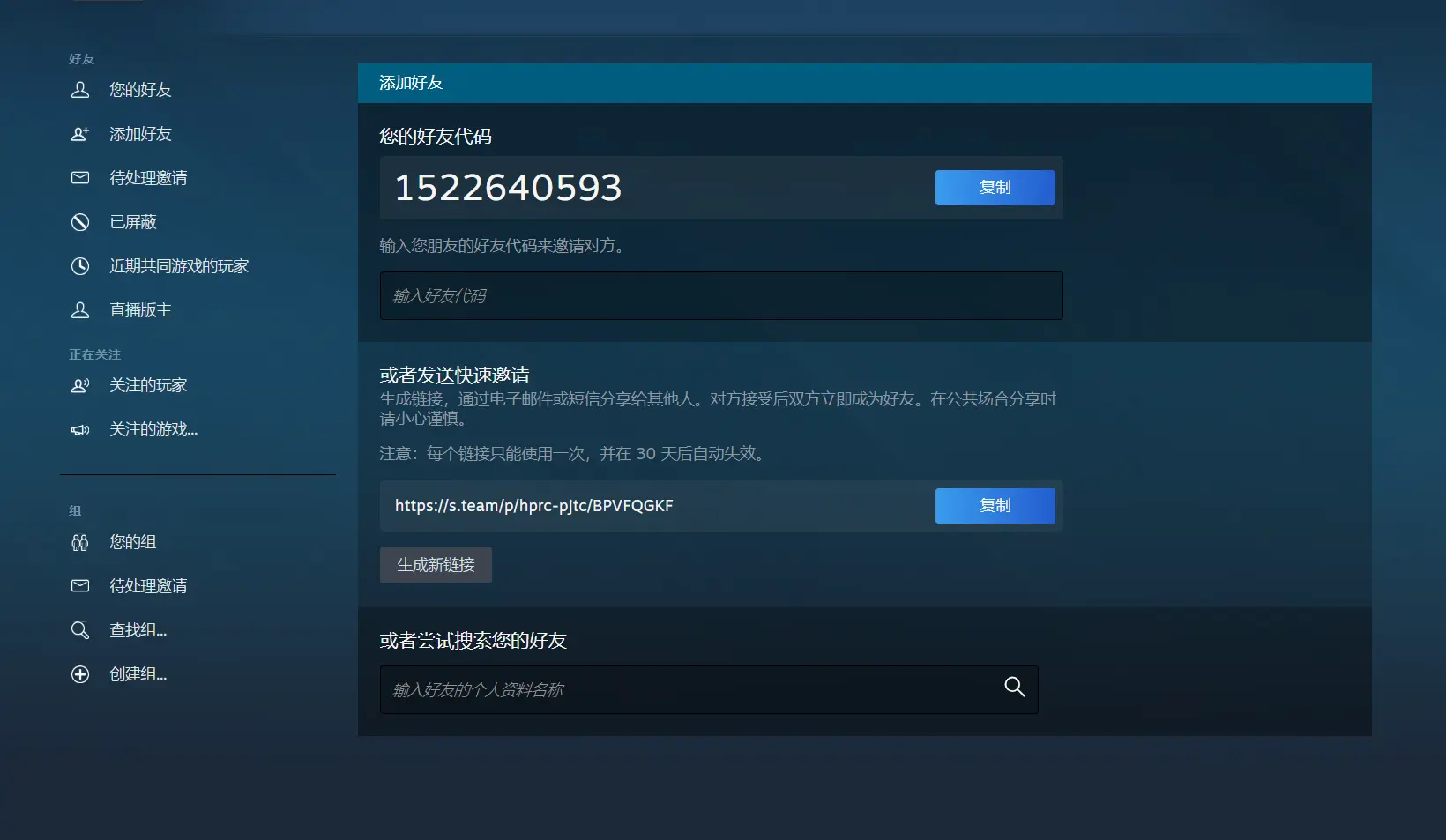Screen dimensions: 1446x840
Task: Click the friend code number 1522640593
Action: tap(508, 188)
